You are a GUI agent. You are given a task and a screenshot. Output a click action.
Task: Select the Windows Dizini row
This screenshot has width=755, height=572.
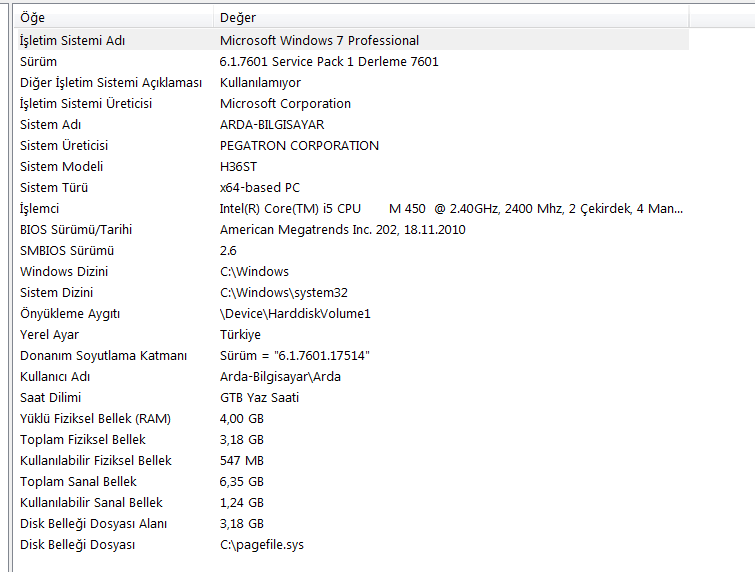click(x=64, y=271)
